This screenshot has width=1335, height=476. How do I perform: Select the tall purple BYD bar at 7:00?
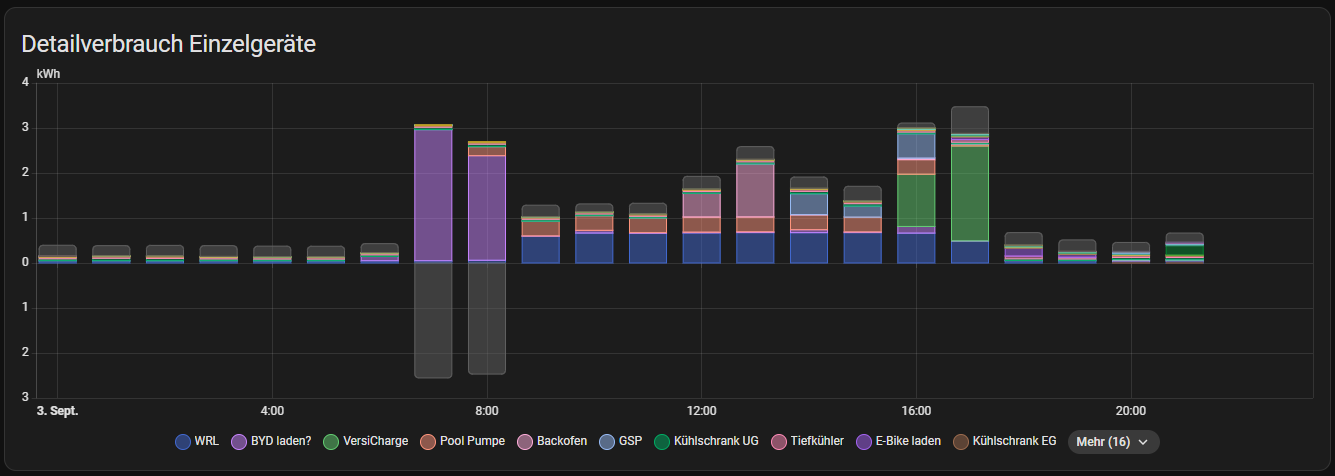pos(433,195)
